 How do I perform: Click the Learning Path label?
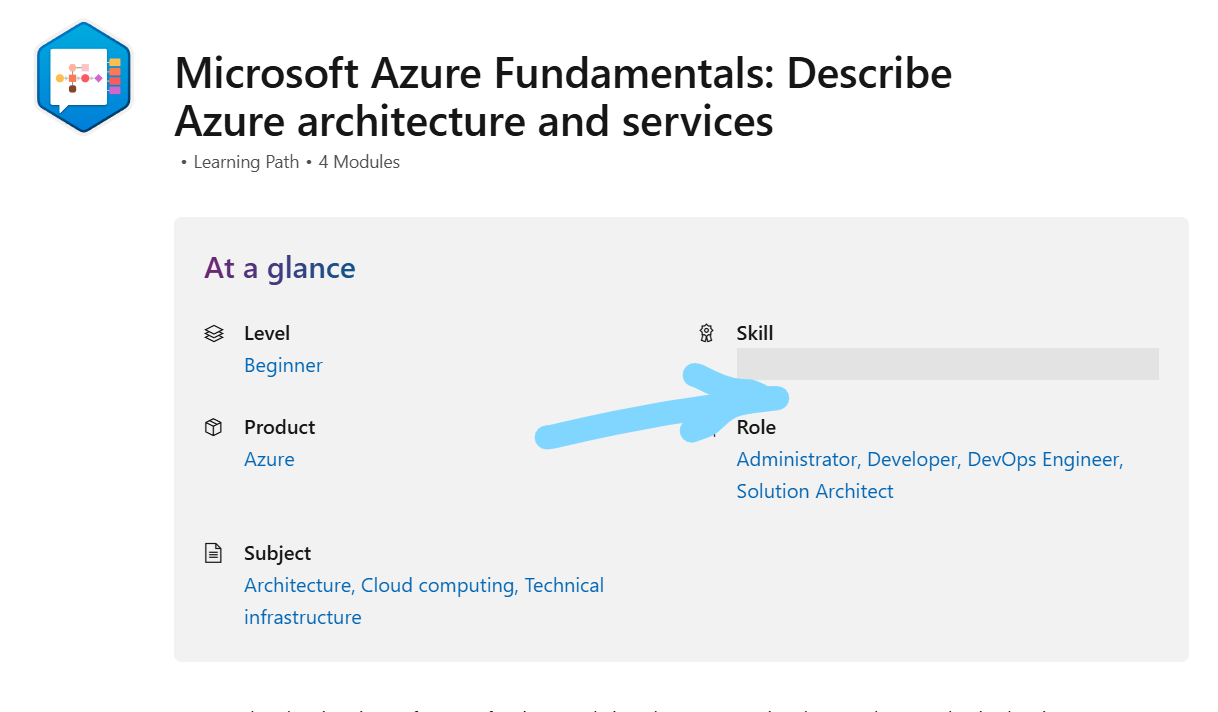coord(246,162)
